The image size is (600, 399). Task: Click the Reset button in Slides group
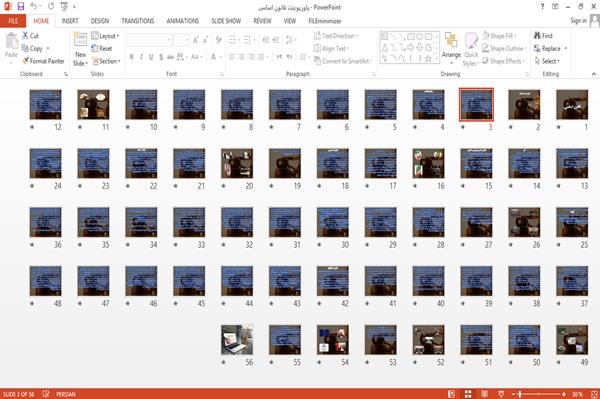[102, 49]
